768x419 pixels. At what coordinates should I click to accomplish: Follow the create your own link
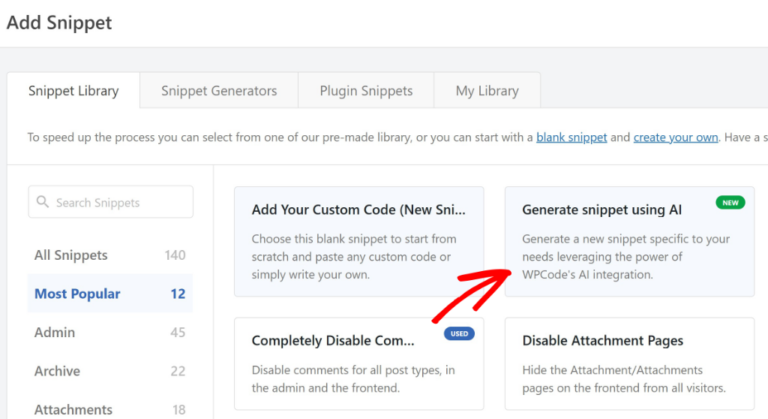coord(675,137)
